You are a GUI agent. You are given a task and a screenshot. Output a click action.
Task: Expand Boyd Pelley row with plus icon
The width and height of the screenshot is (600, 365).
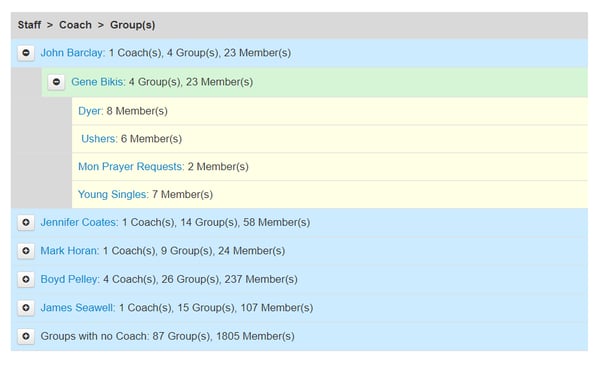coord(26,279)
